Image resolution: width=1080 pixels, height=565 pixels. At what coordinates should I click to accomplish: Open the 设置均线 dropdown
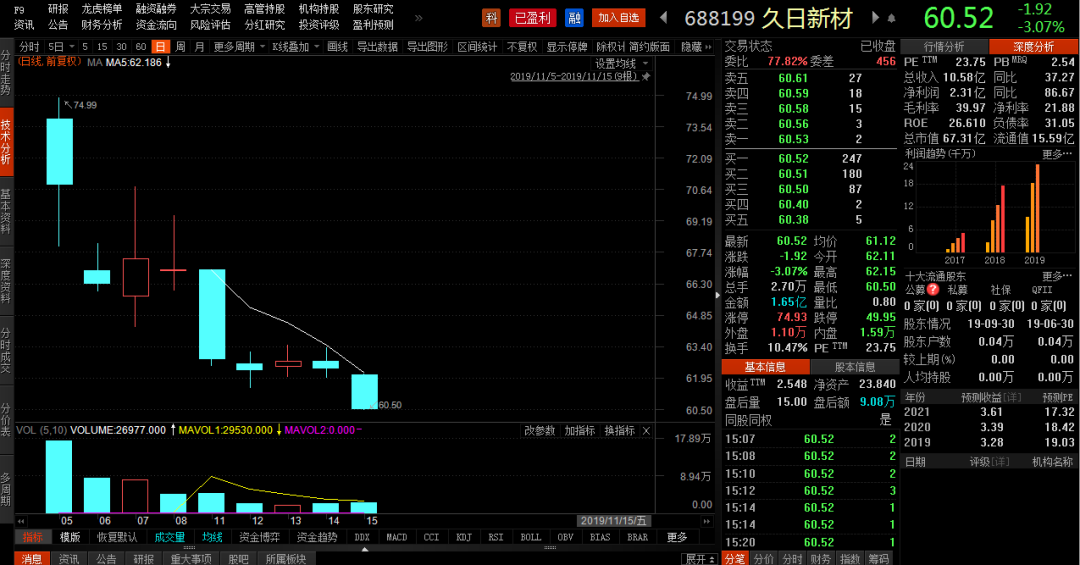(622, 63)
